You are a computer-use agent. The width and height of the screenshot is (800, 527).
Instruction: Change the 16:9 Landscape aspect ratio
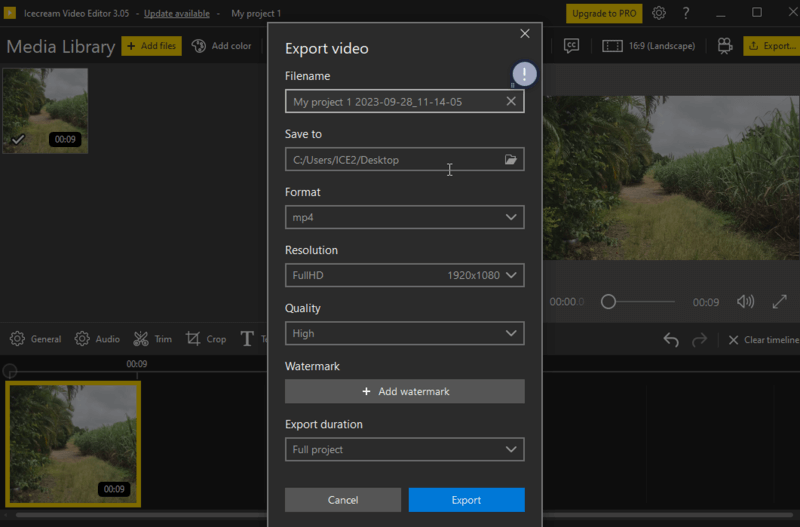648,46
